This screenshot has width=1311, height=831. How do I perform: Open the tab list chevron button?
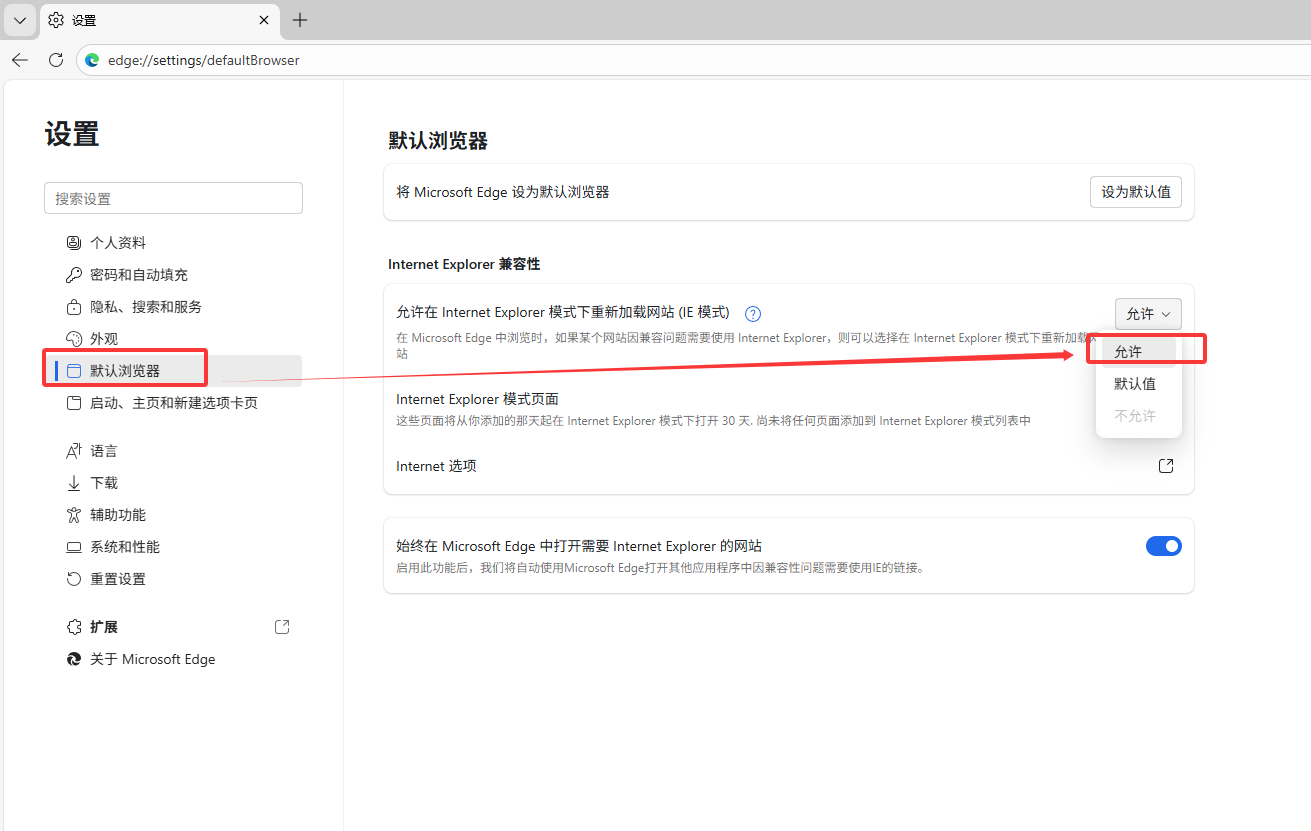click(20, 20)
